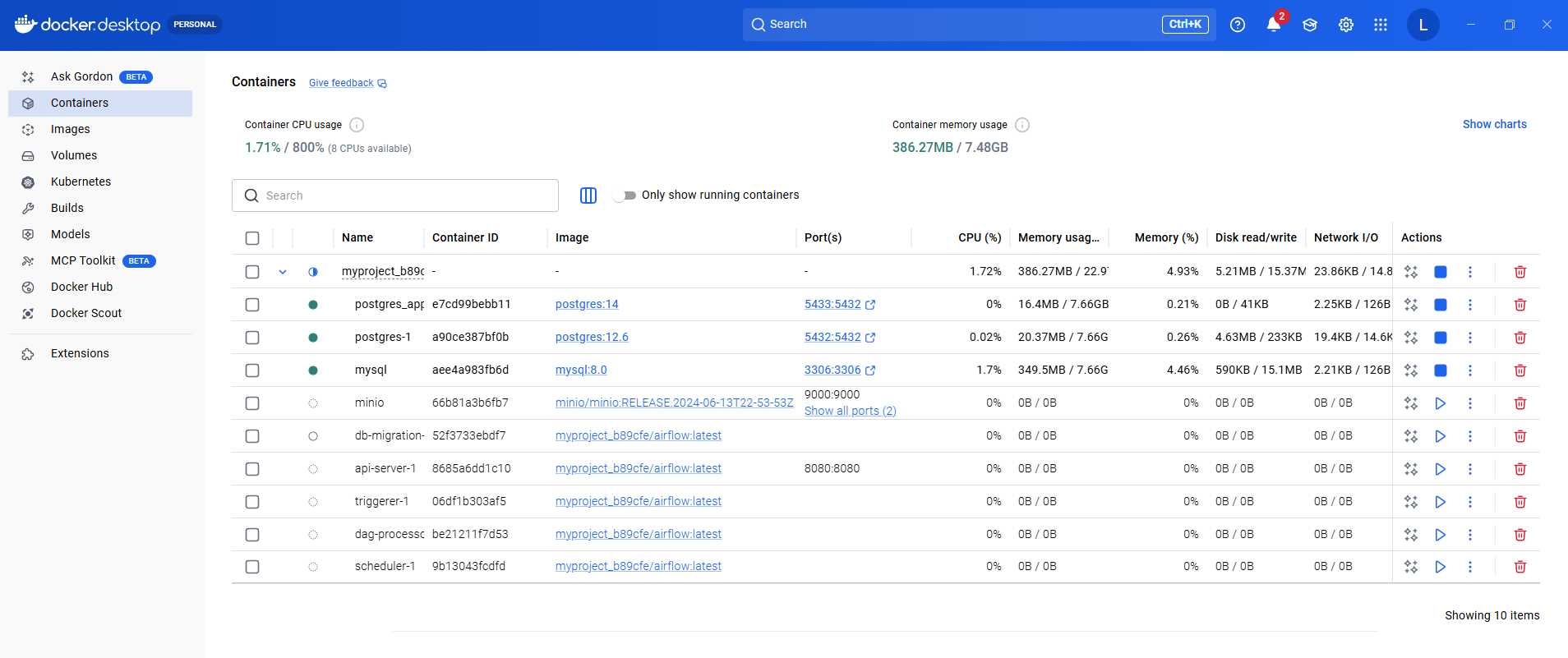Viewport: 1568px width, 658px height.
Task: Open the postgres:14 image link
Action: [587, 304]
